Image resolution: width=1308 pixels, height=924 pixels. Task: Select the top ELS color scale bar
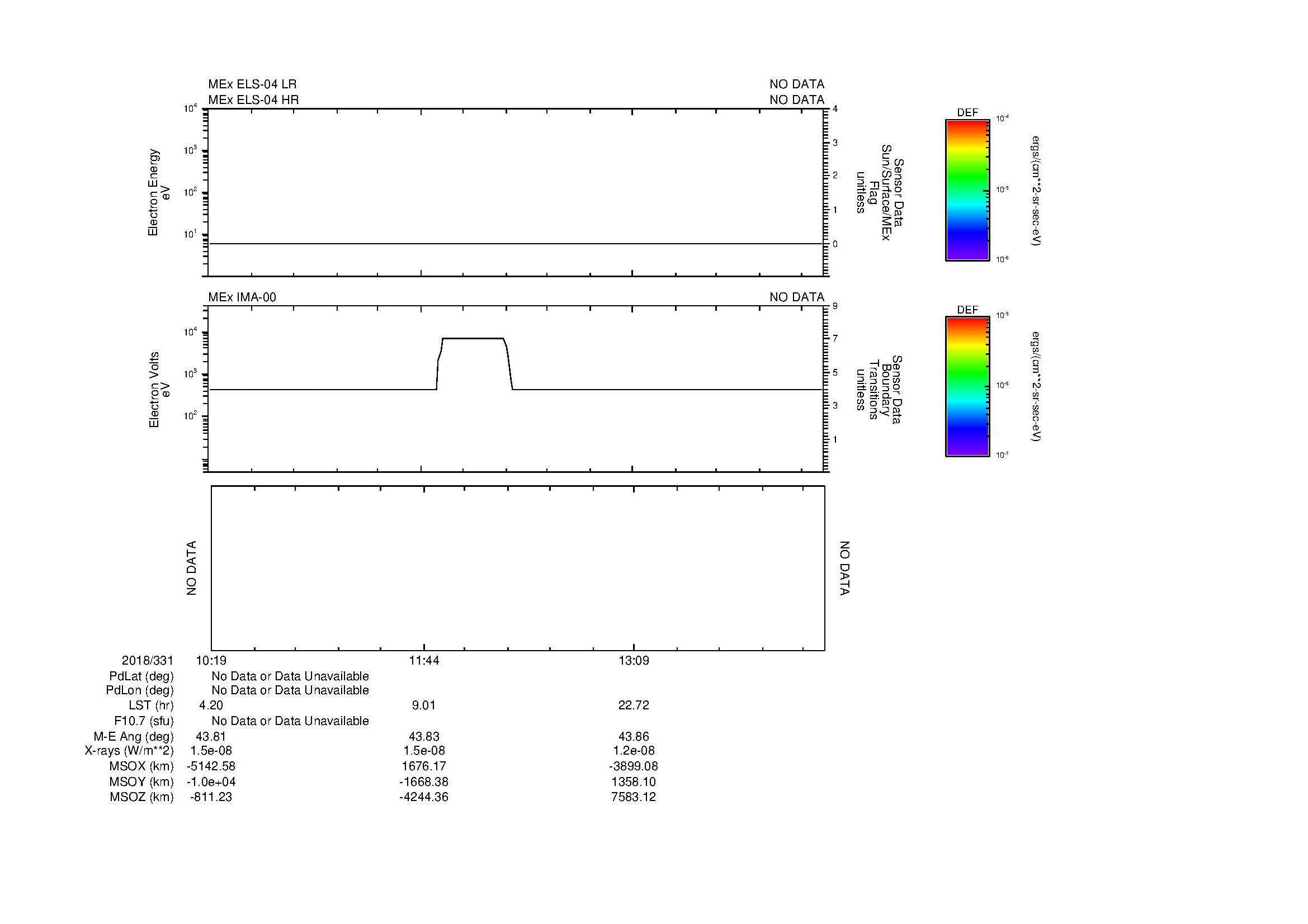(x=967, y=190)
